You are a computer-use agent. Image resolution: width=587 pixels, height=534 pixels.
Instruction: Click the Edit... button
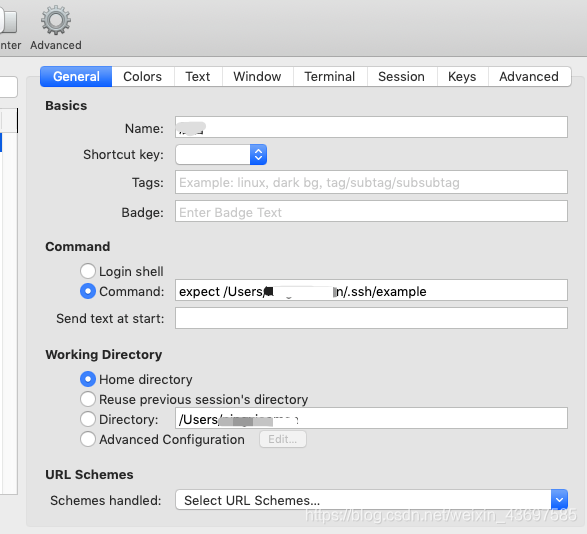[283, 439]
